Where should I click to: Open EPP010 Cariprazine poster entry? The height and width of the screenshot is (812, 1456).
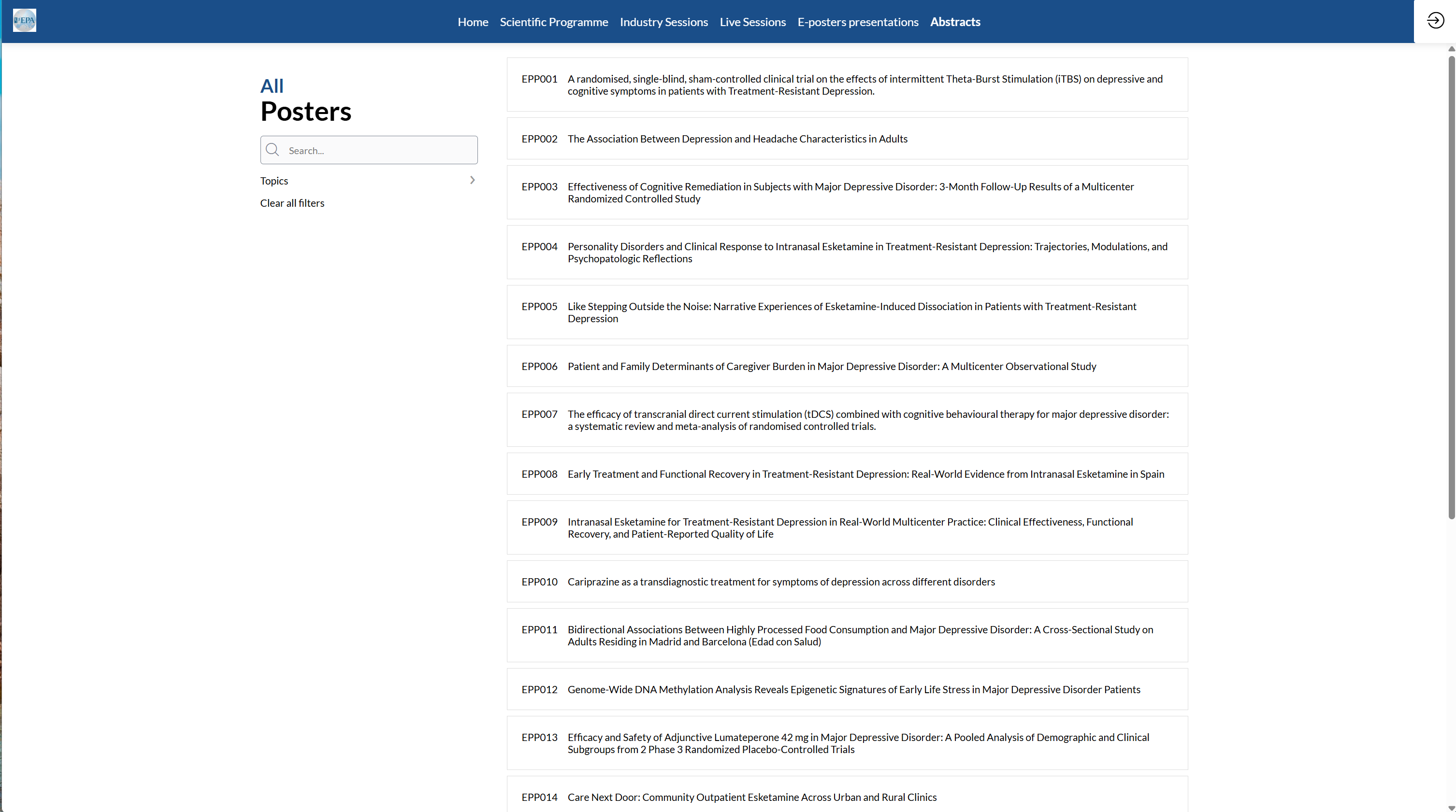[x=780, y=582]
